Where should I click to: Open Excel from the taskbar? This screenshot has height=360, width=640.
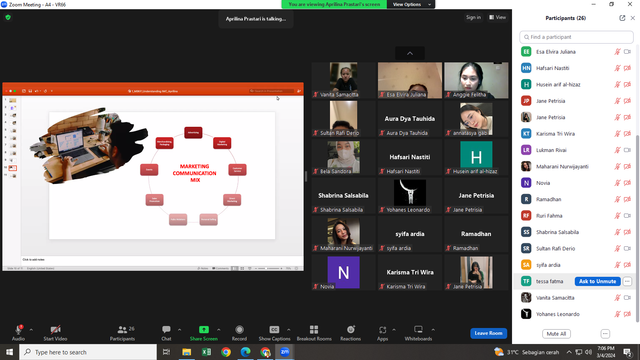tap(206, 352)
